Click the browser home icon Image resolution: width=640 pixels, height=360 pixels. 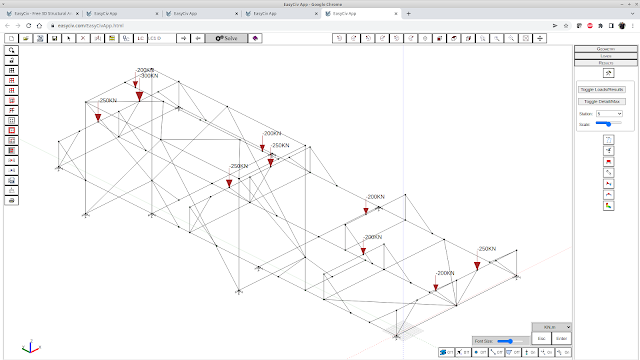39,26
